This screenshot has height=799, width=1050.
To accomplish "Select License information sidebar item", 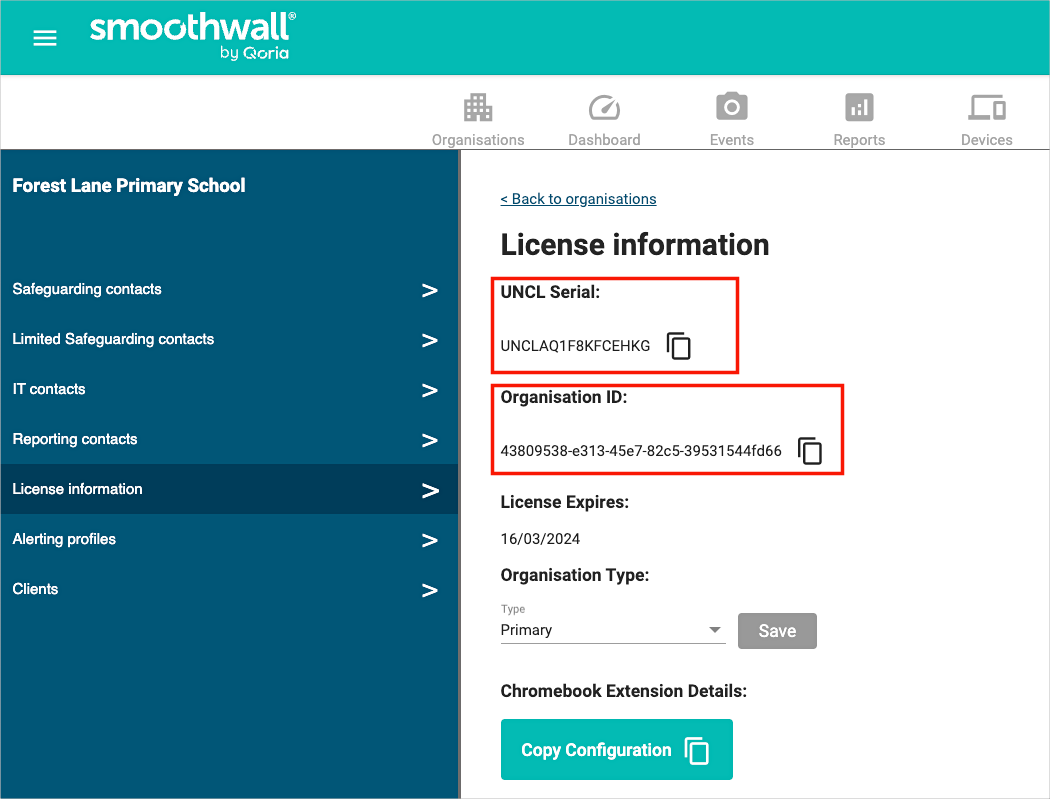I will (x=78, y=489).
